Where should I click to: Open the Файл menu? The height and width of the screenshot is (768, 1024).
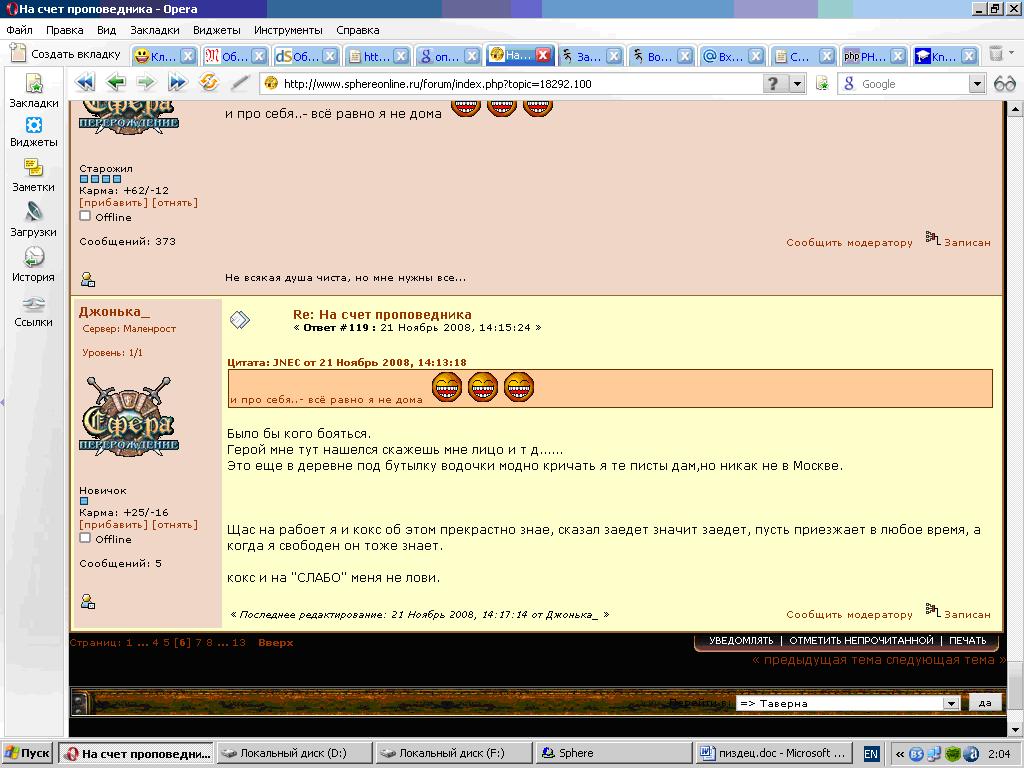[20, 30]
